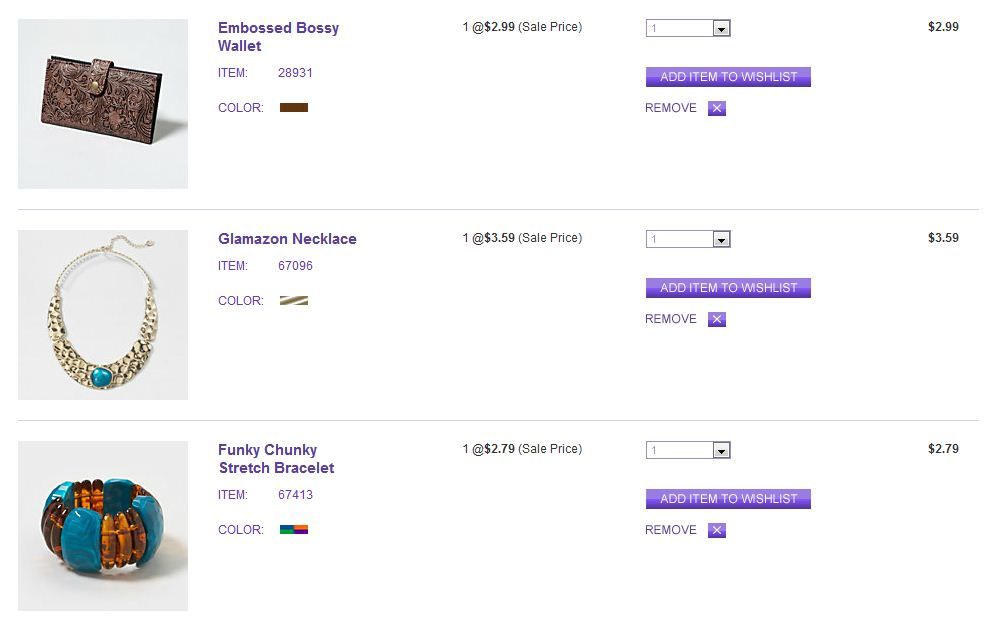Screen dimensions: 997x629
Task: Add Embossed Bossy Wallet to wishlist
Action: click(x=728, y=77)
